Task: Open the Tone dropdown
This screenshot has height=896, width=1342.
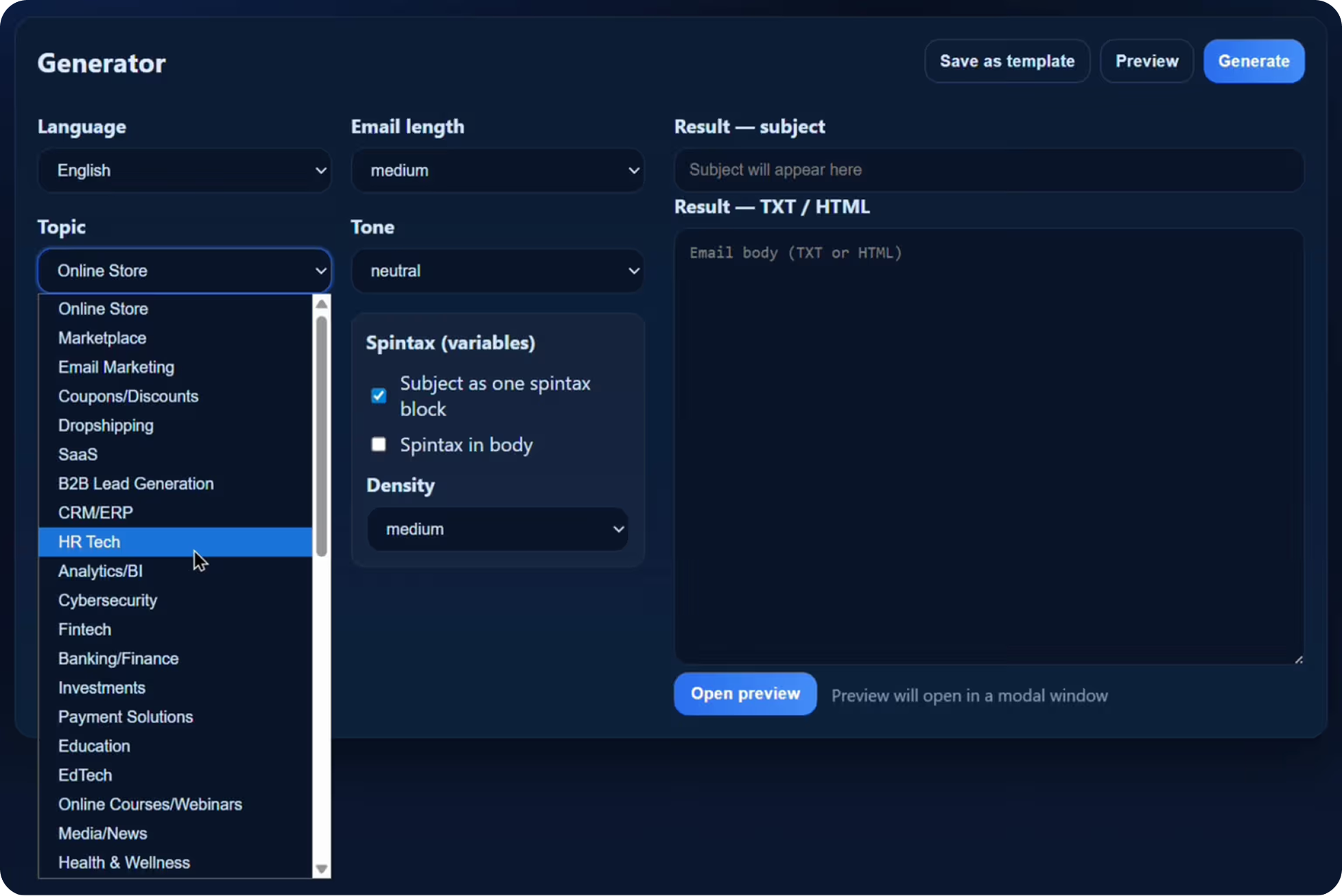Action: [497, 271]
